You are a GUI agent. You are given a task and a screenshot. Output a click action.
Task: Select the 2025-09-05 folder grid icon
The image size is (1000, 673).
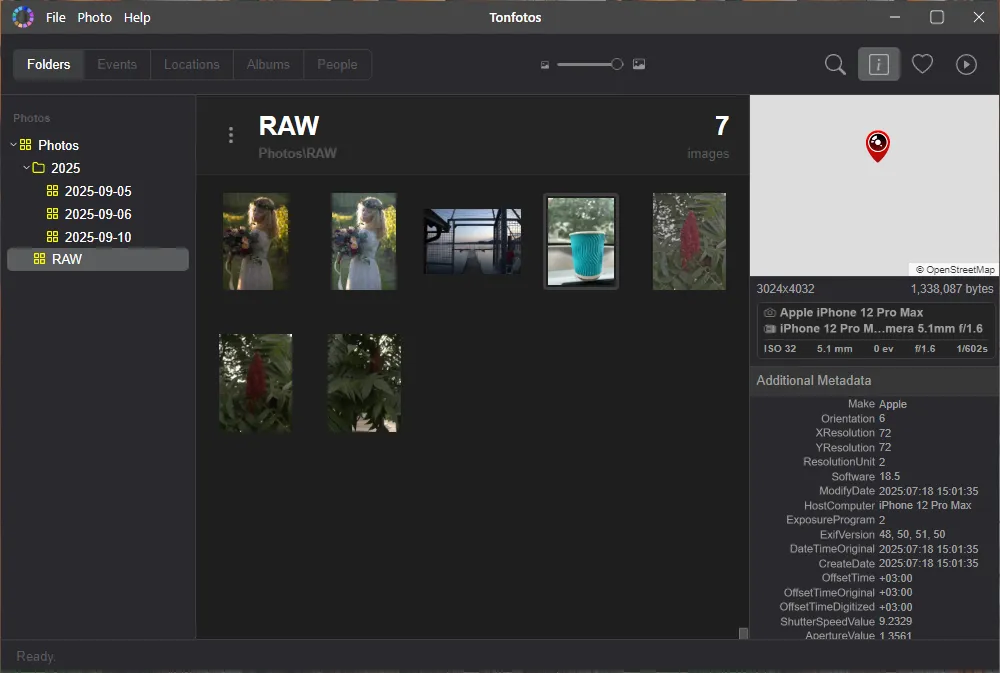(x=53, y=191)
